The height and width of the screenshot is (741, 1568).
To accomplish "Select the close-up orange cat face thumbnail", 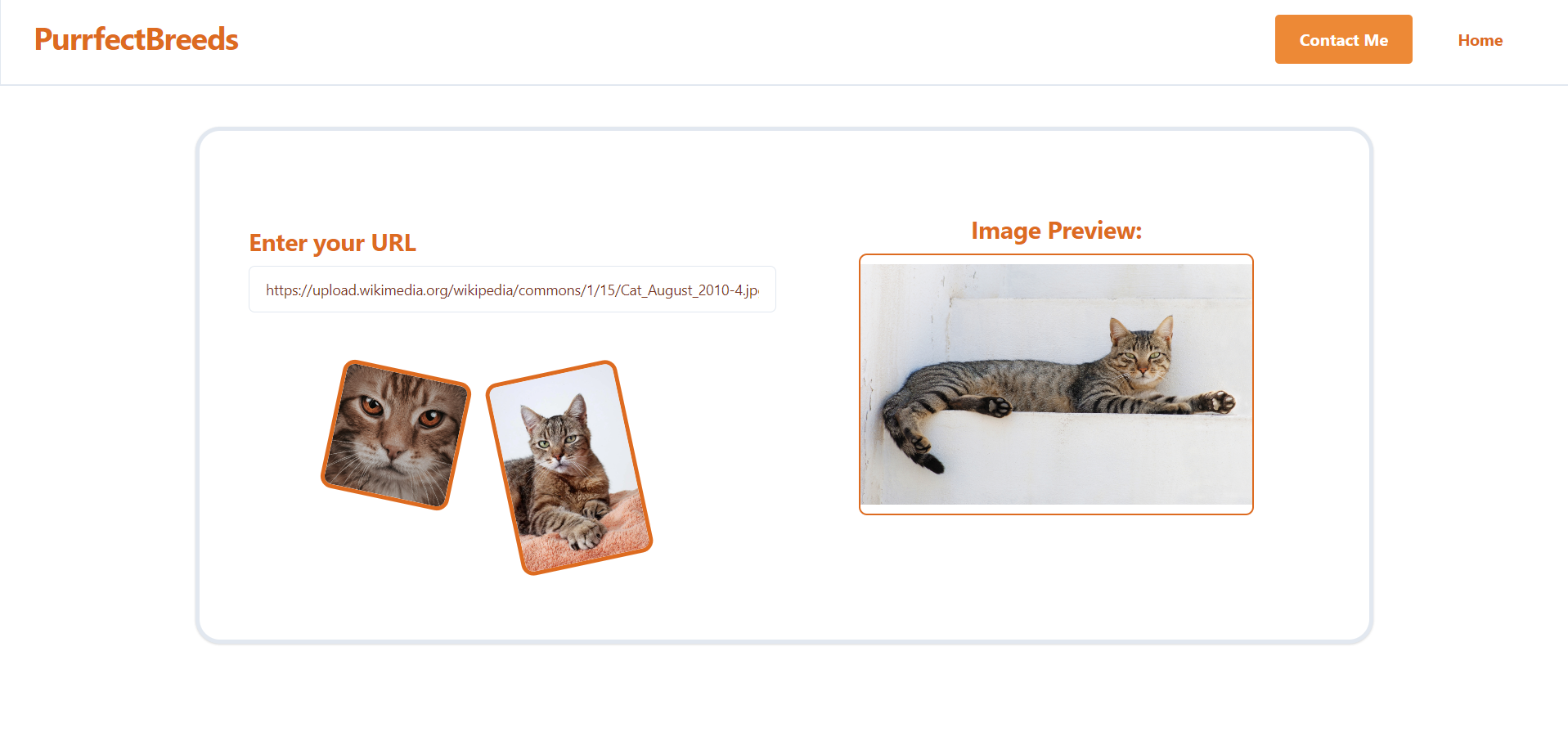I will coord(396,435).
